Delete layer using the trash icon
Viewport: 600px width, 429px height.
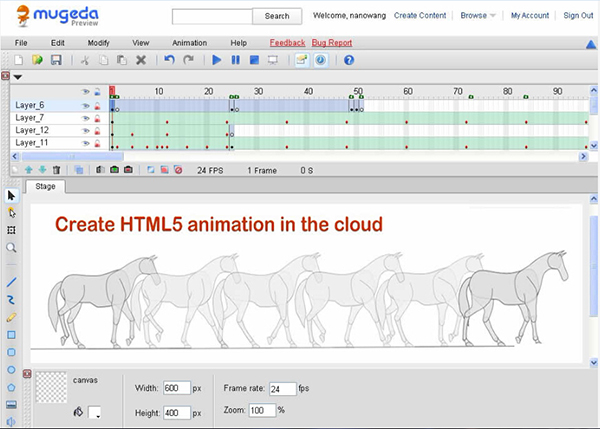click(56, 171)
